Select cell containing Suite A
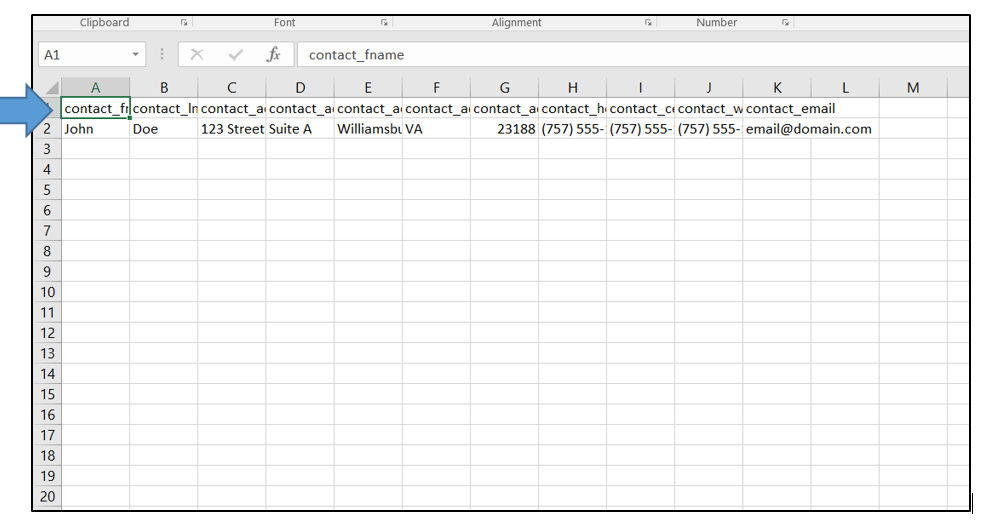 (x=299, y=129)
